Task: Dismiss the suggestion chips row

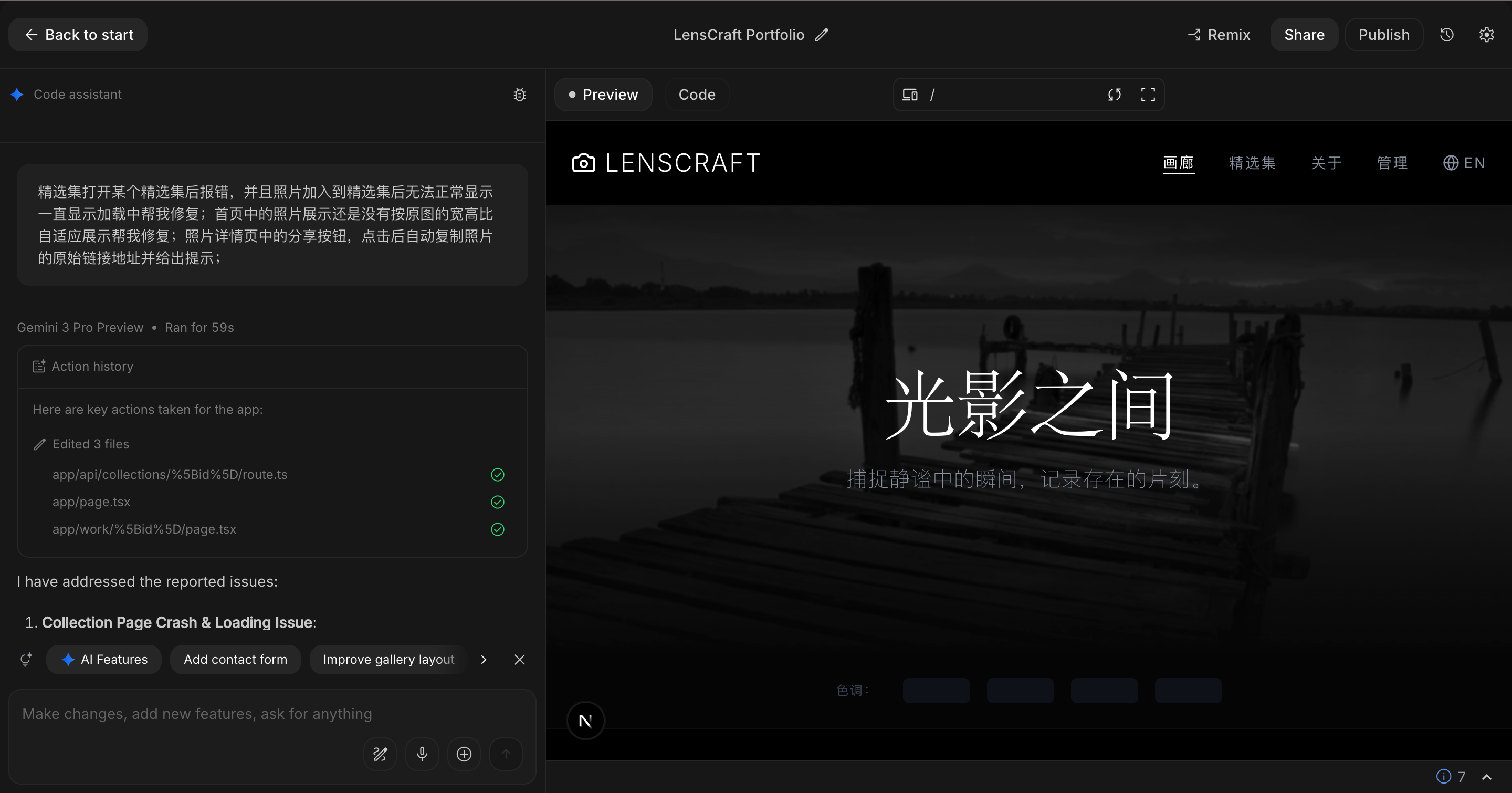Action: (x=519, y=660)
